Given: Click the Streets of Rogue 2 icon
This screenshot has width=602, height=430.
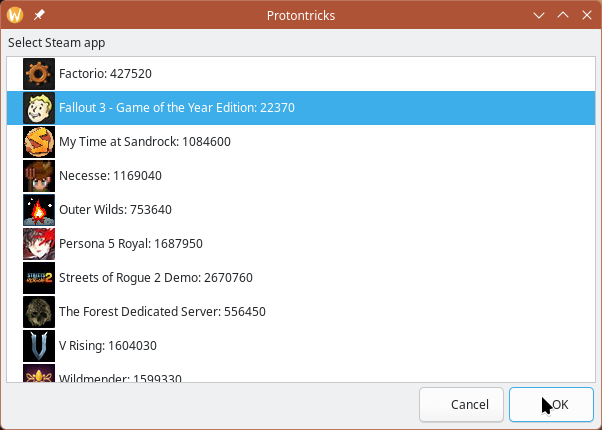Looking at the screenshot, I should 39,278.
